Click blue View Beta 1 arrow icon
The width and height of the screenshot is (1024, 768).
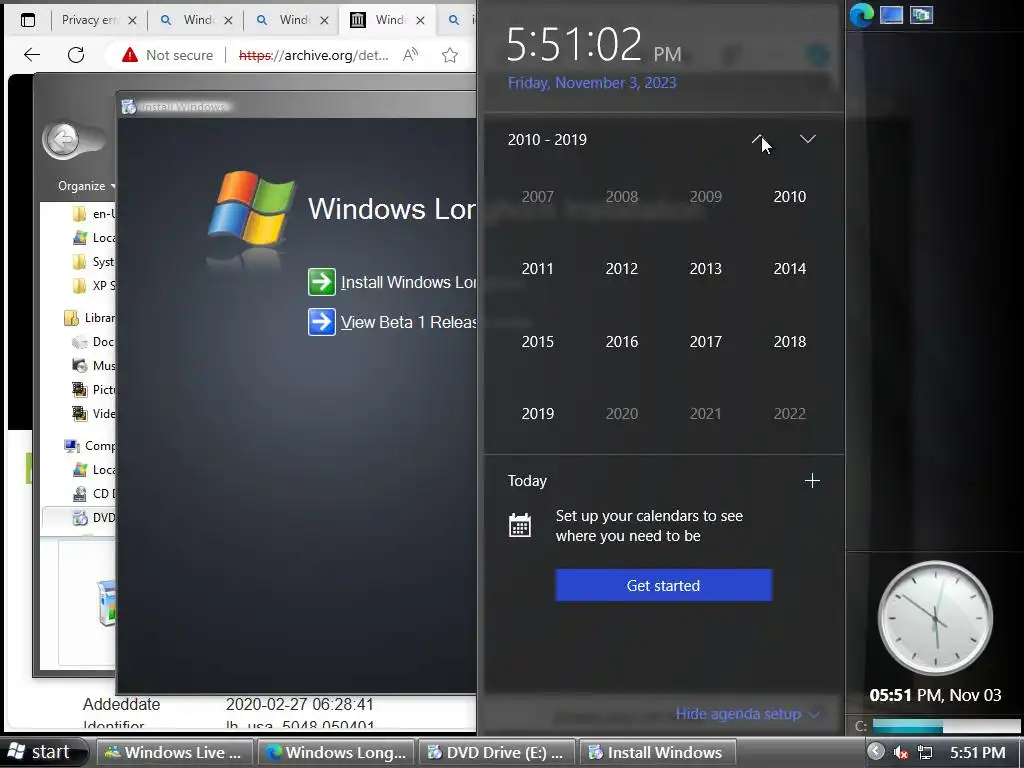(321, 322)
